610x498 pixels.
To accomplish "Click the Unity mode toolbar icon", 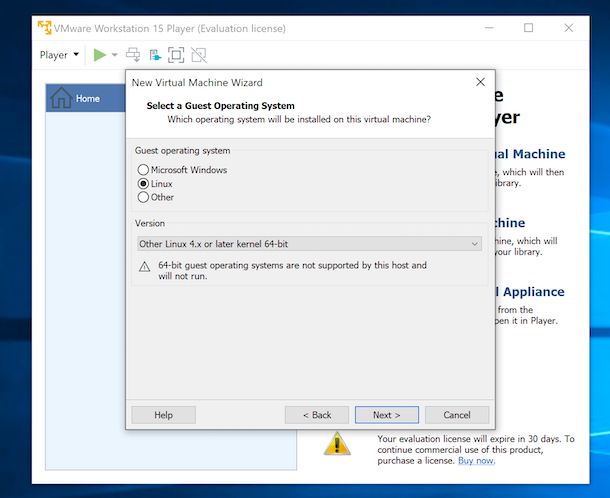I will pos(199,55).
